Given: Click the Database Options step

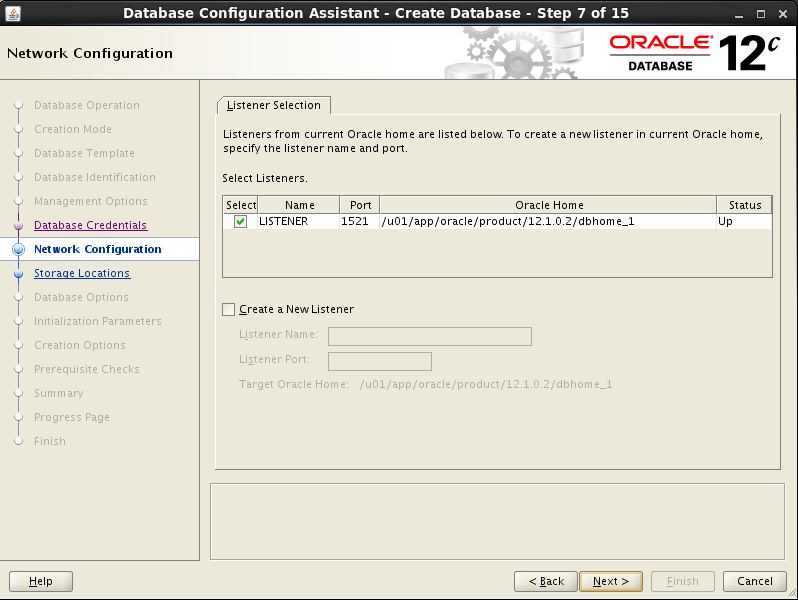Looking at the screenshot, I should 81,297.
